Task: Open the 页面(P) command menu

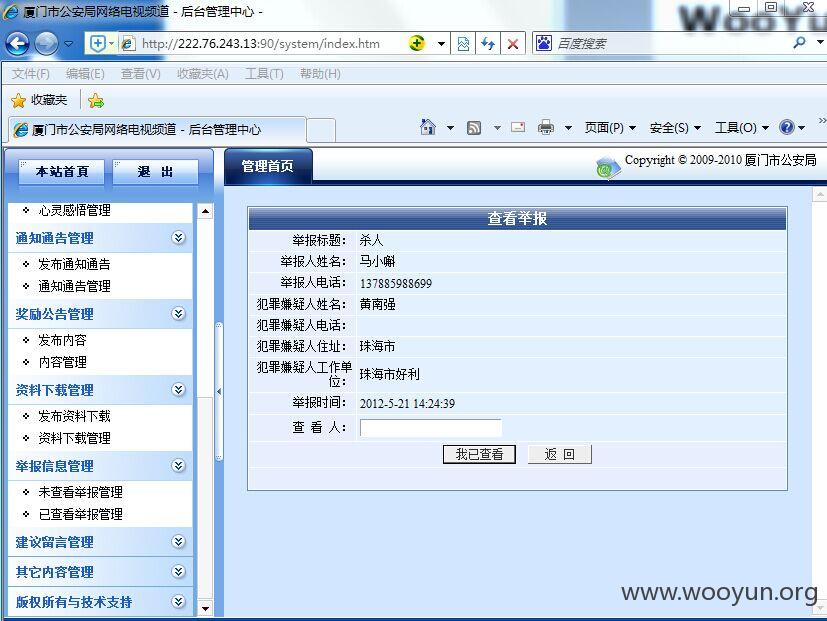Action: [x=610, y=128]
